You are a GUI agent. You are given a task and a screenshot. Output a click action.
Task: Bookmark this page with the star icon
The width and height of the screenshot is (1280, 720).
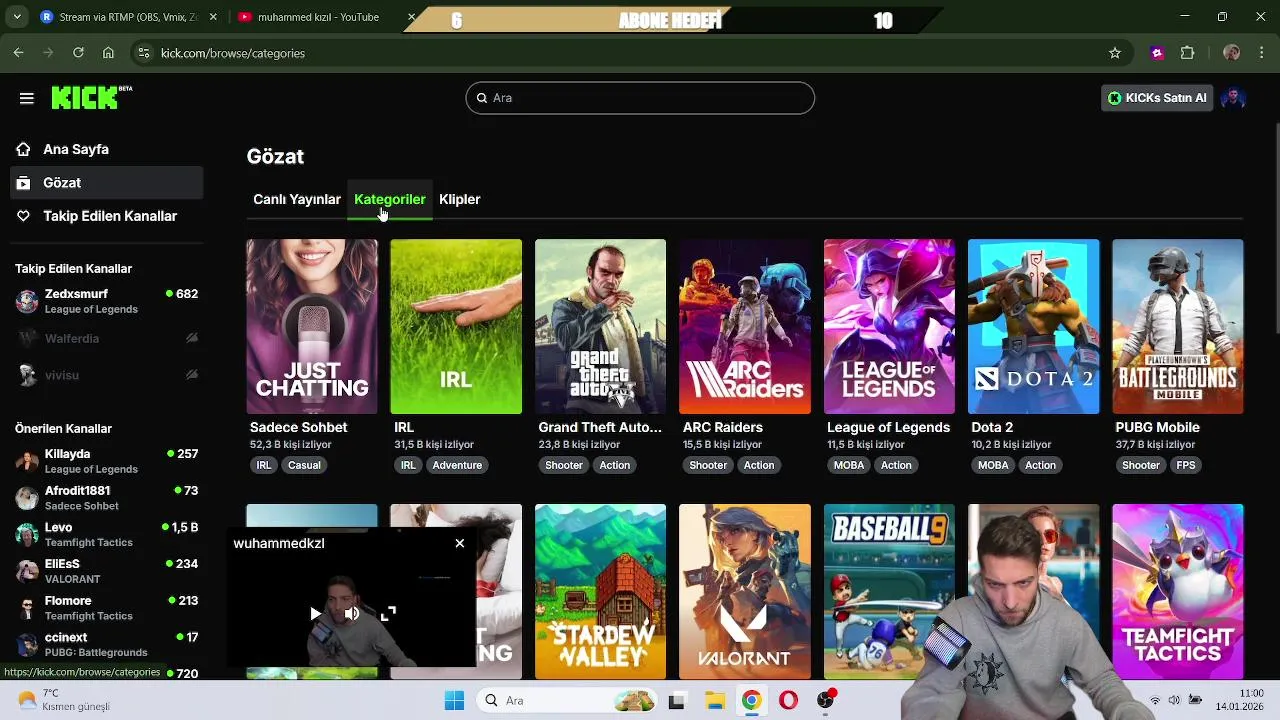pyautogui.click(x=1115, y=53)
